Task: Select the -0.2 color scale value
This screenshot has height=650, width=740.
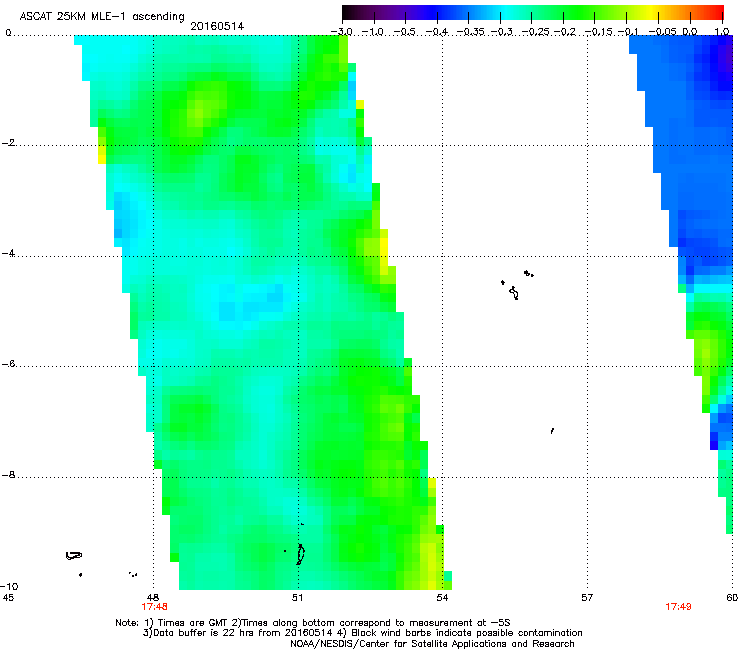Action: coord(565,32)
